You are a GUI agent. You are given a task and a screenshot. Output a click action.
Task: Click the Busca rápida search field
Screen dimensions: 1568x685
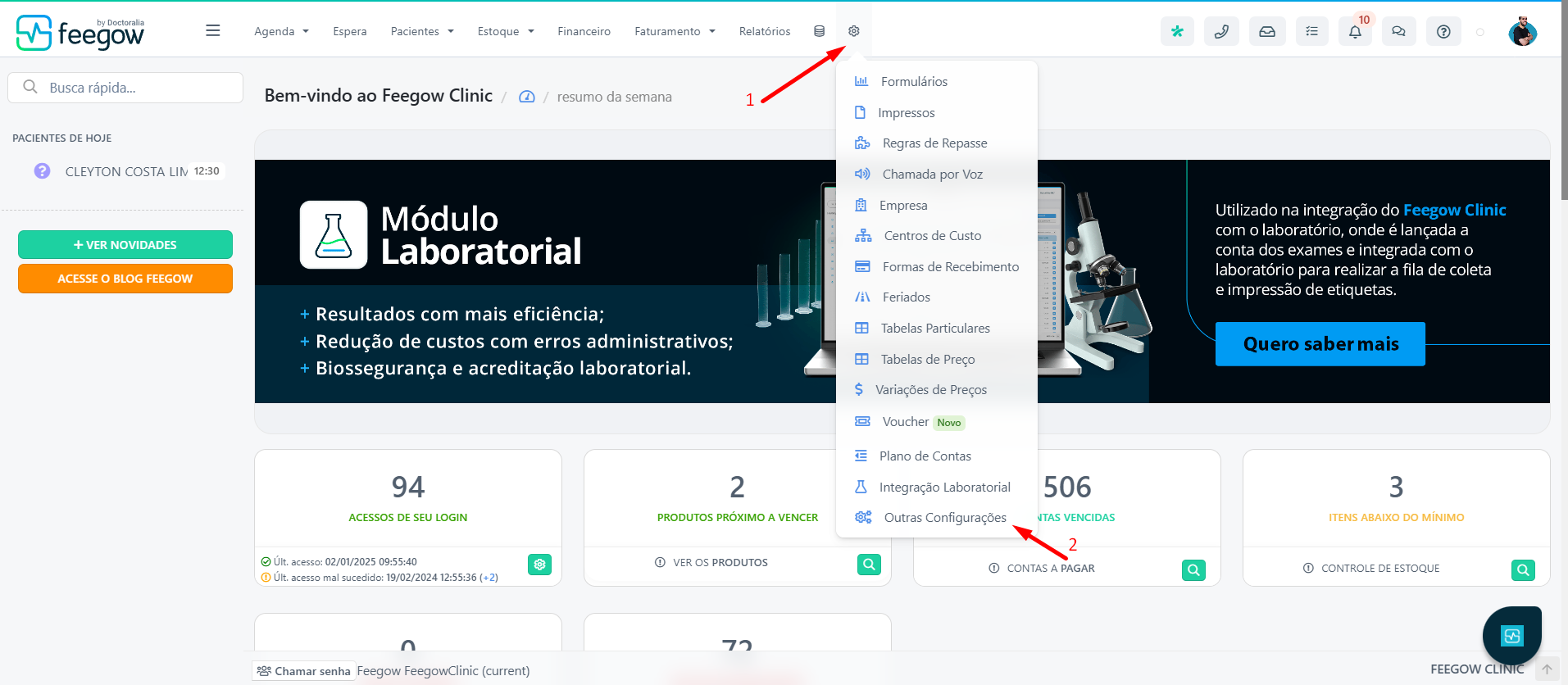[x=125, y=88]
